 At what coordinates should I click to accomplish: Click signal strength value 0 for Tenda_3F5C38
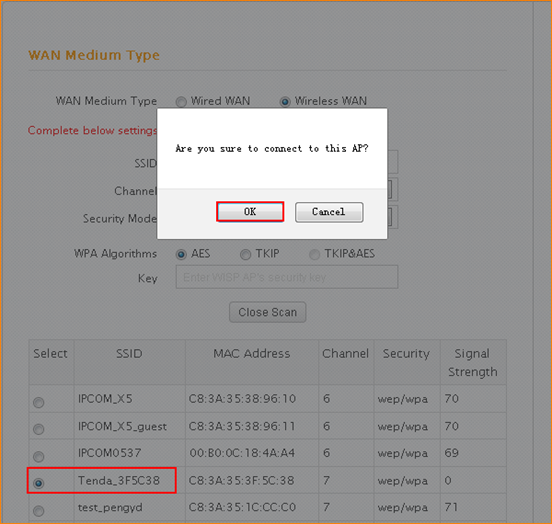click(x=448, y=480)
